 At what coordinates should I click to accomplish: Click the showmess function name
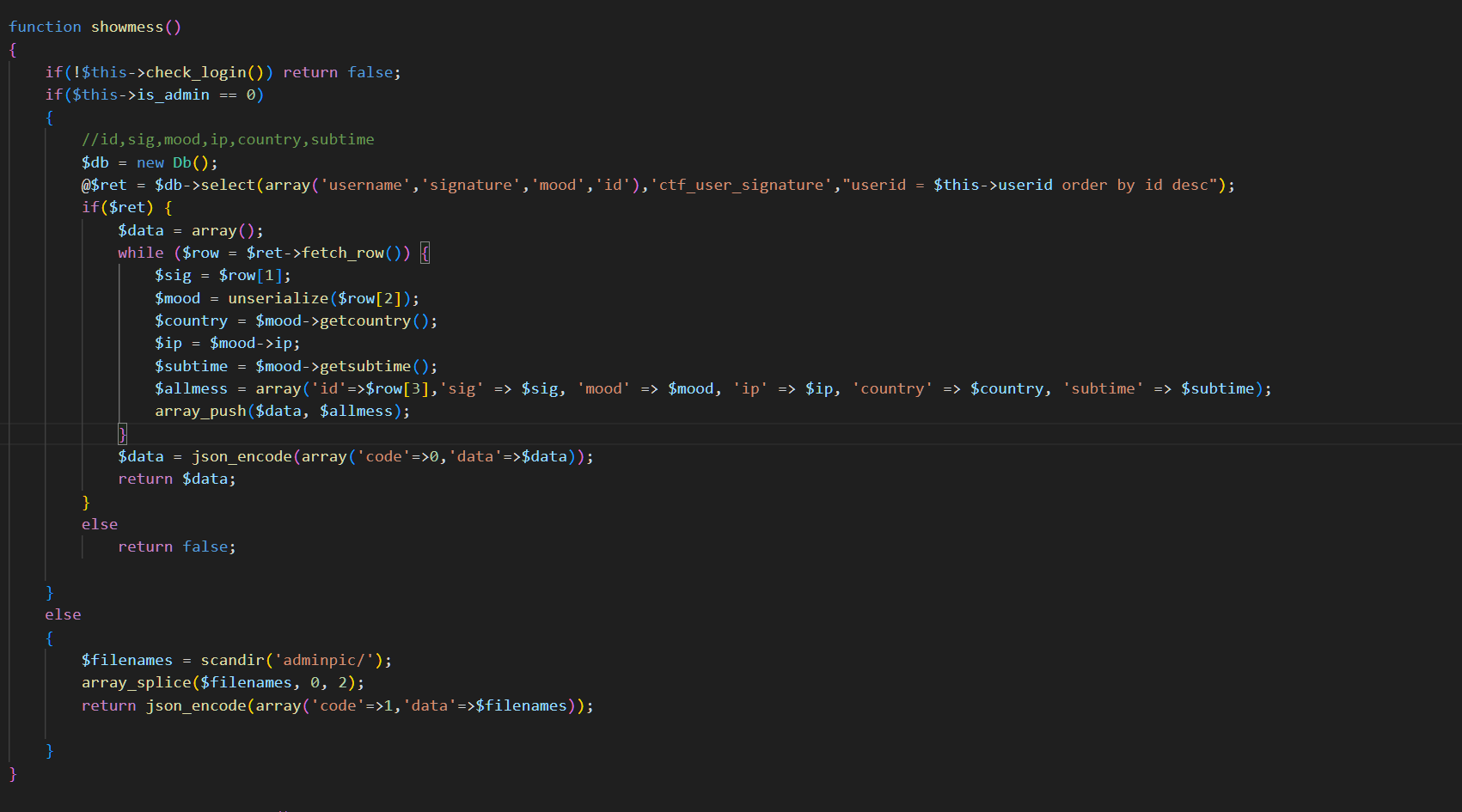pyautogui.click(x=126, y=27)
